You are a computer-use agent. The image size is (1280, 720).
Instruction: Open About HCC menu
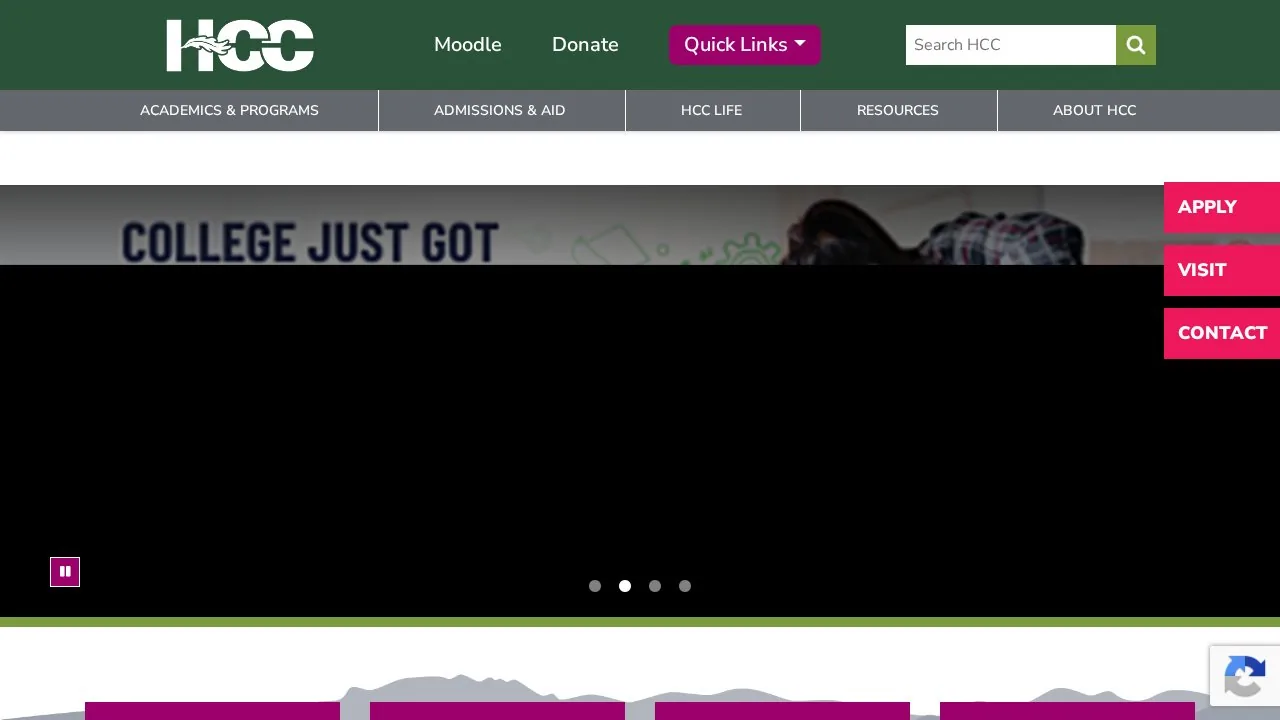click(x=1095, y=110)
